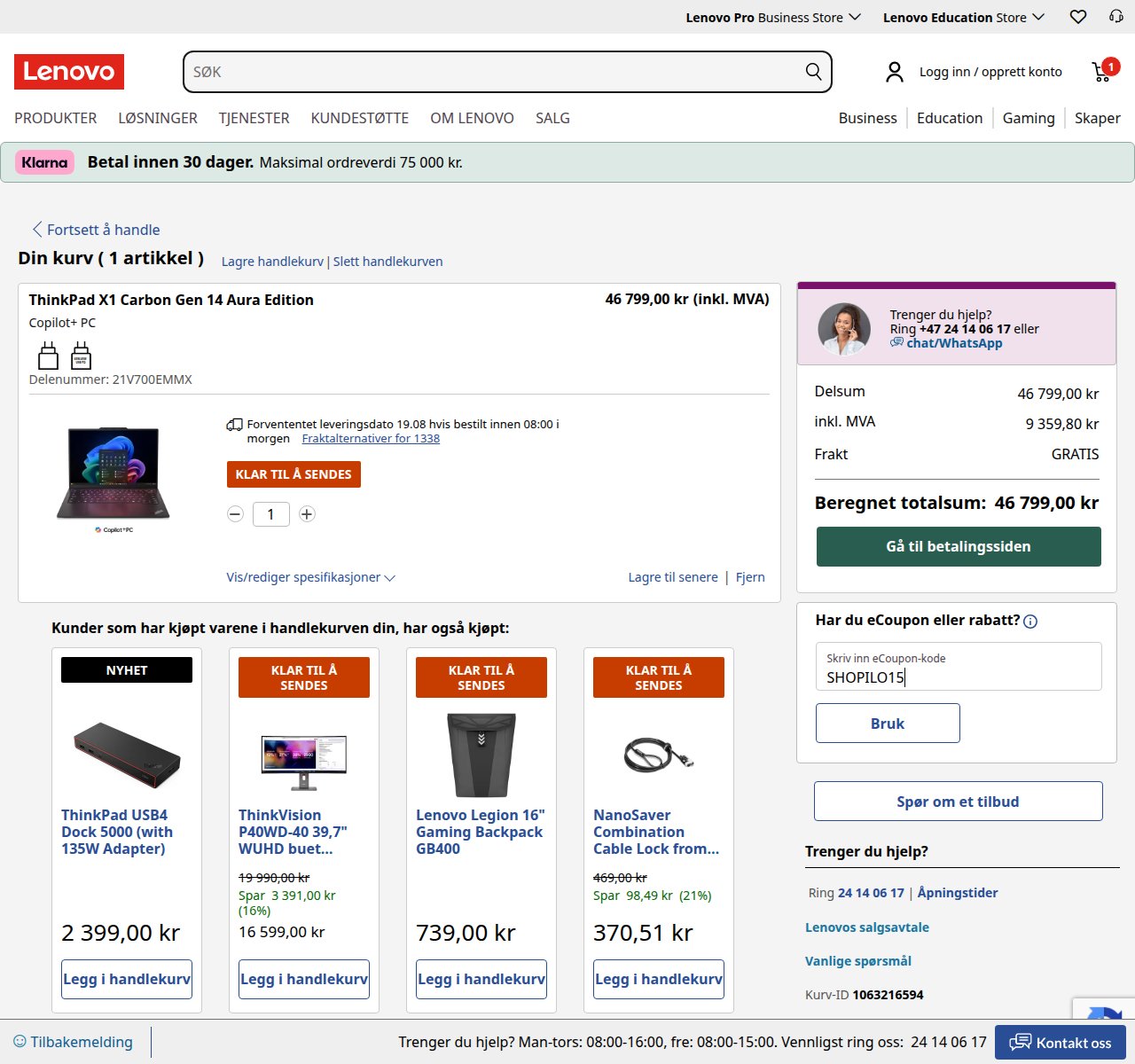Viewport: 1135px width, 1064px height.
Task: Open the KUNDESTØTTE menu
Action: point(360,118)
